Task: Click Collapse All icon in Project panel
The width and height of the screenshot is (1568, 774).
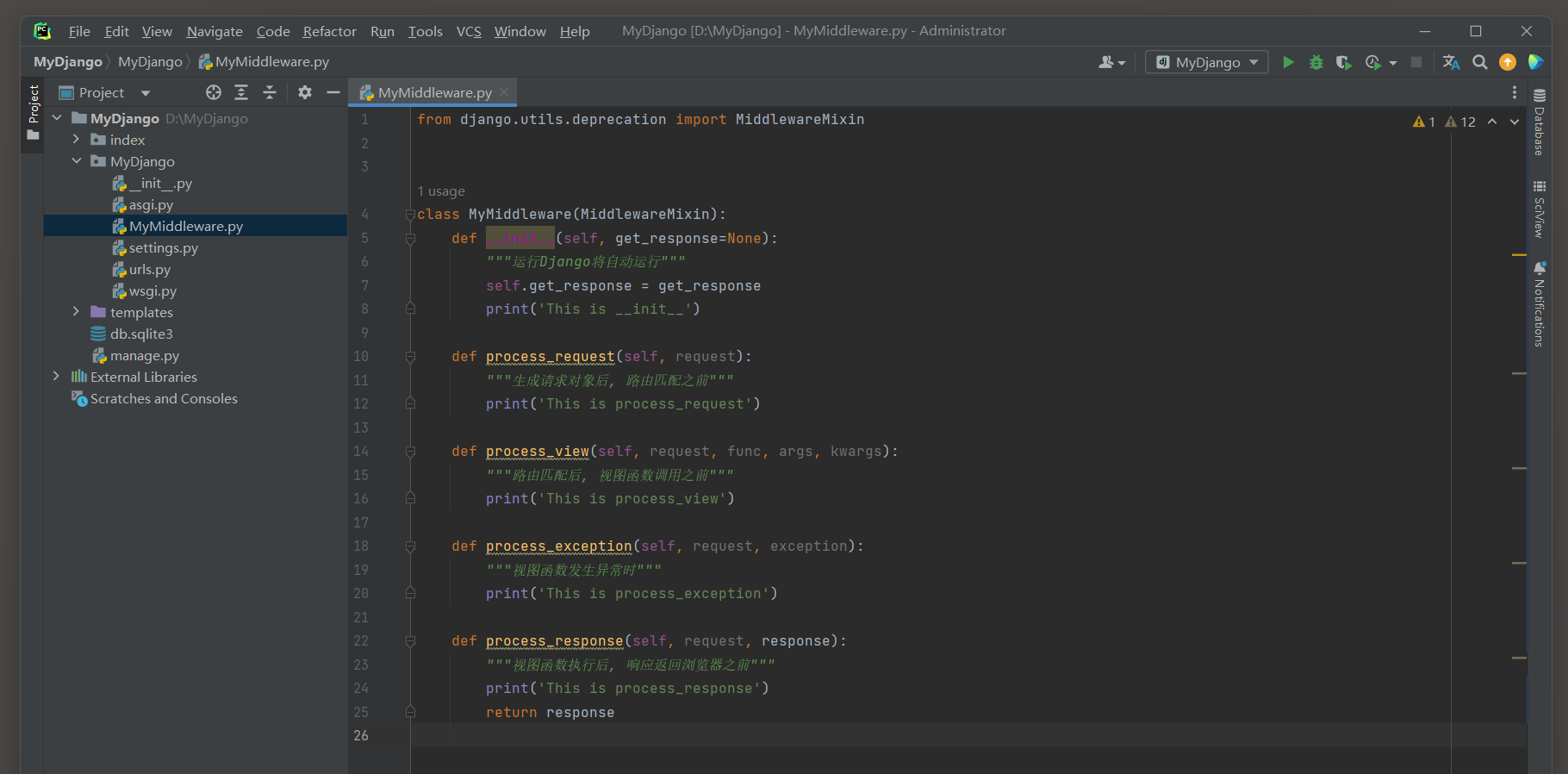Action: tap(270, 92)
